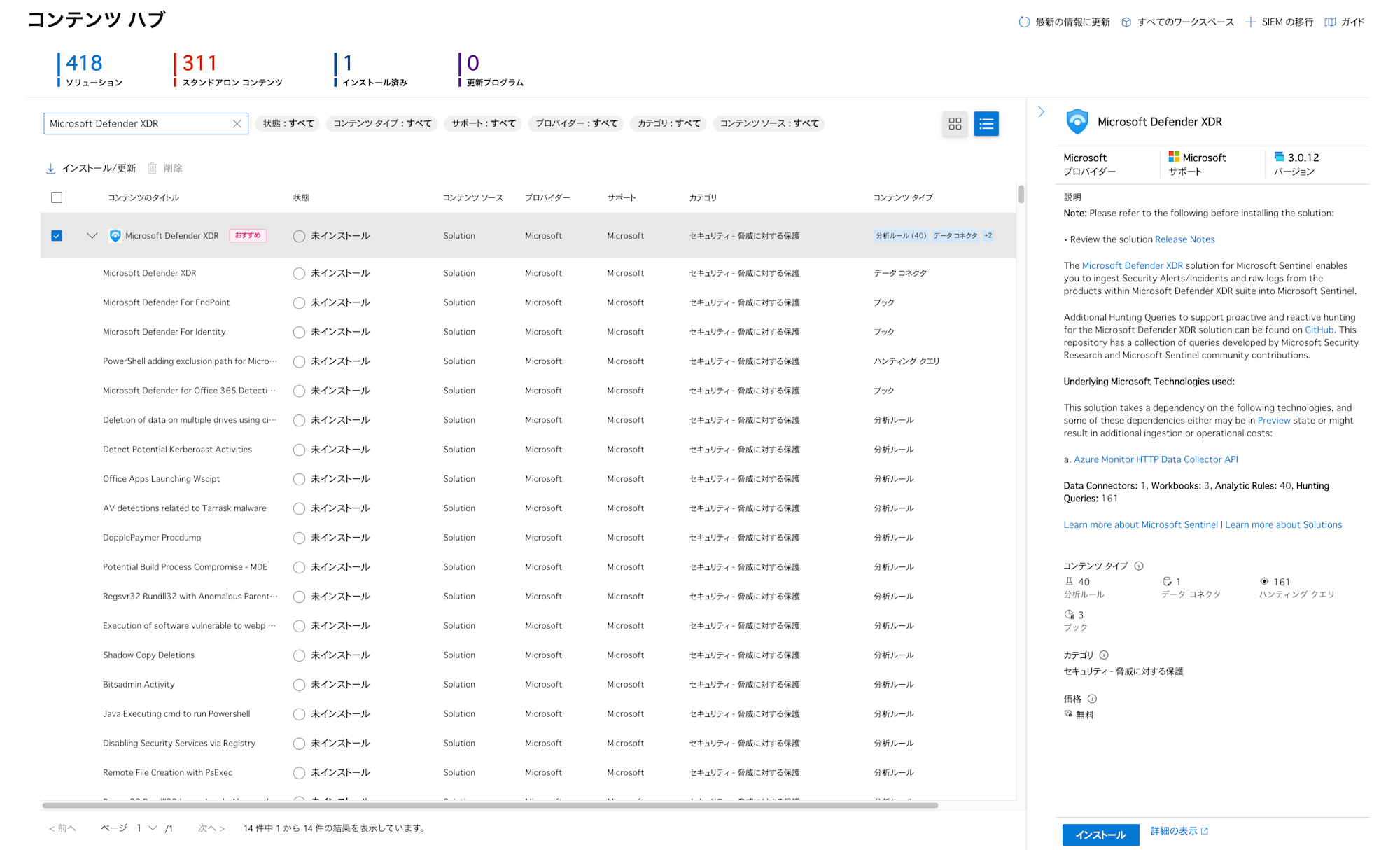Filter by 1 インストール済み tile
1400x850 pixels.
372,70
